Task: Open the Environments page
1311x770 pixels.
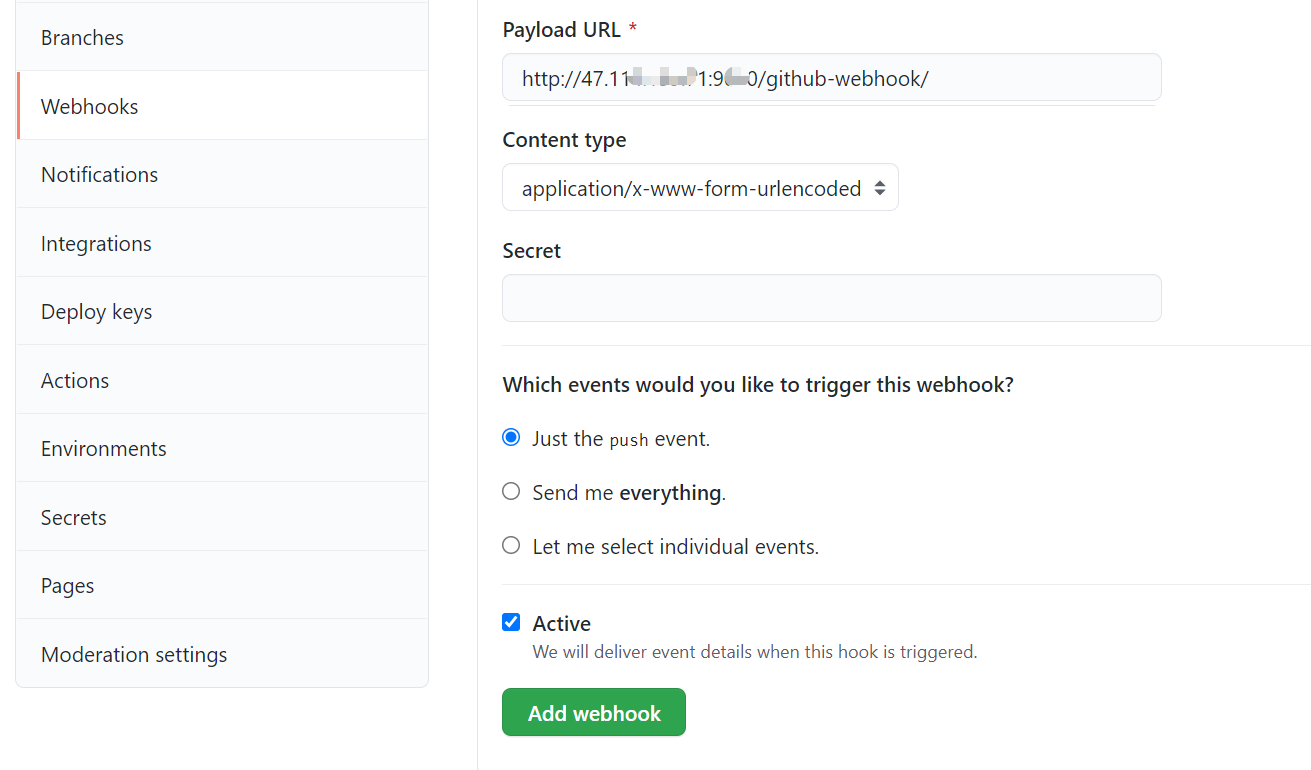Action: [x=222, y=448]
